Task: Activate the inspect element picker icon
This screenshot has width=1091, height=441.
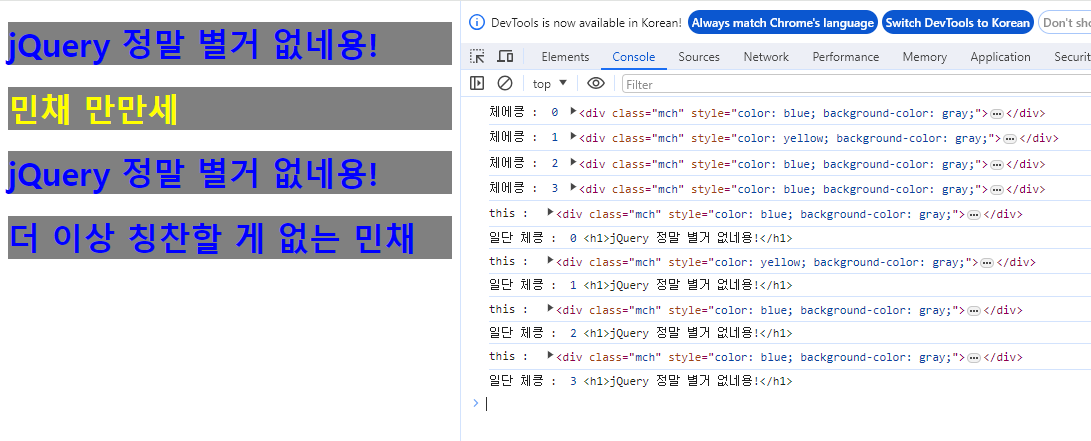Action: 477,56
